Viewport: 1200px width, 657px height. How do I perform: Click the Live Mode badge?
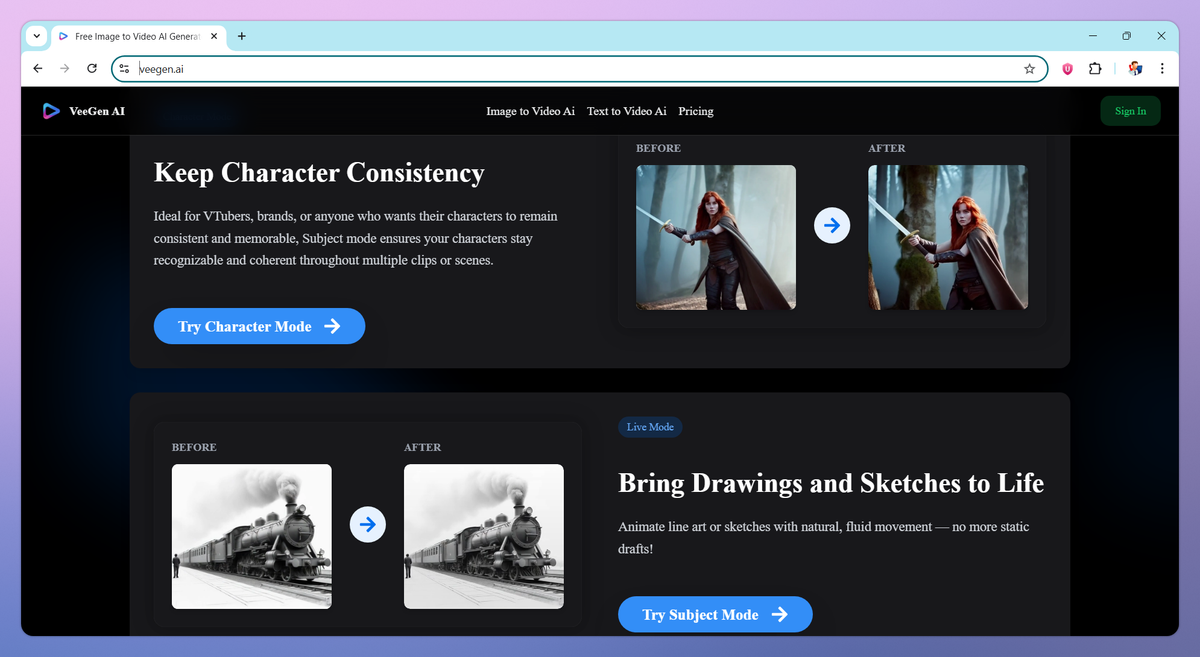pyautogui.click(x=650, y=427)
